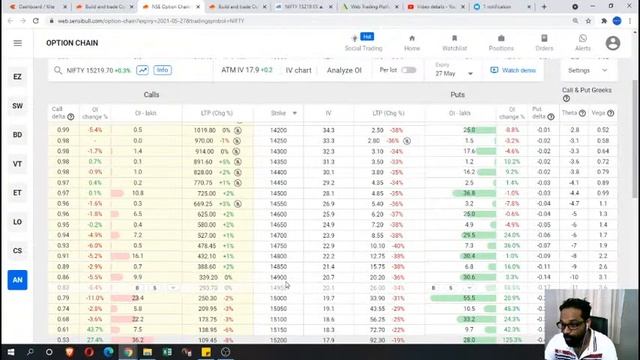
Task: Click the puts S button in 14950 row
Action: (x=451, y=288)
